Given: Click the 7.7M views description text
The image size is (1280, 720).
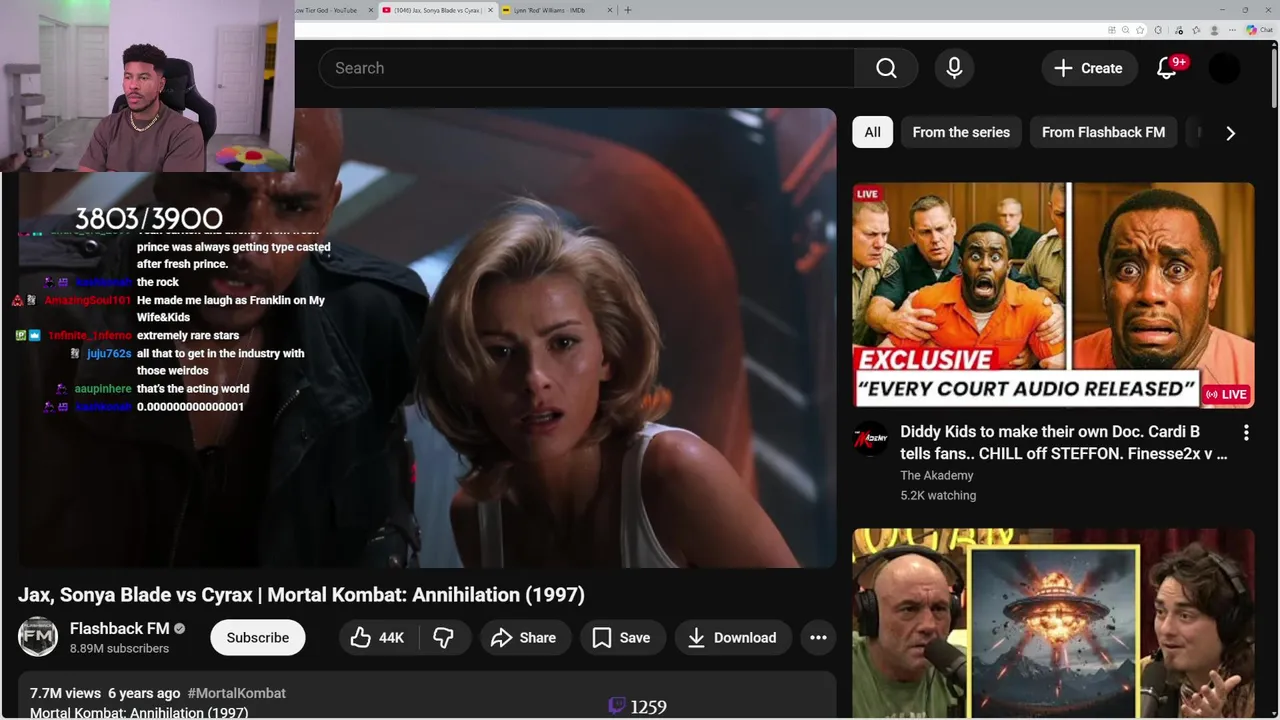Looking at the screenshot, I should pos(65,693).
